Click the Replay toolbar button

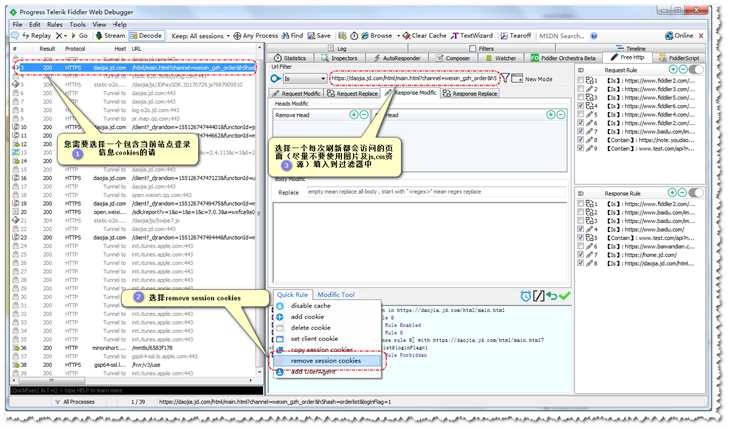(36, 35)
